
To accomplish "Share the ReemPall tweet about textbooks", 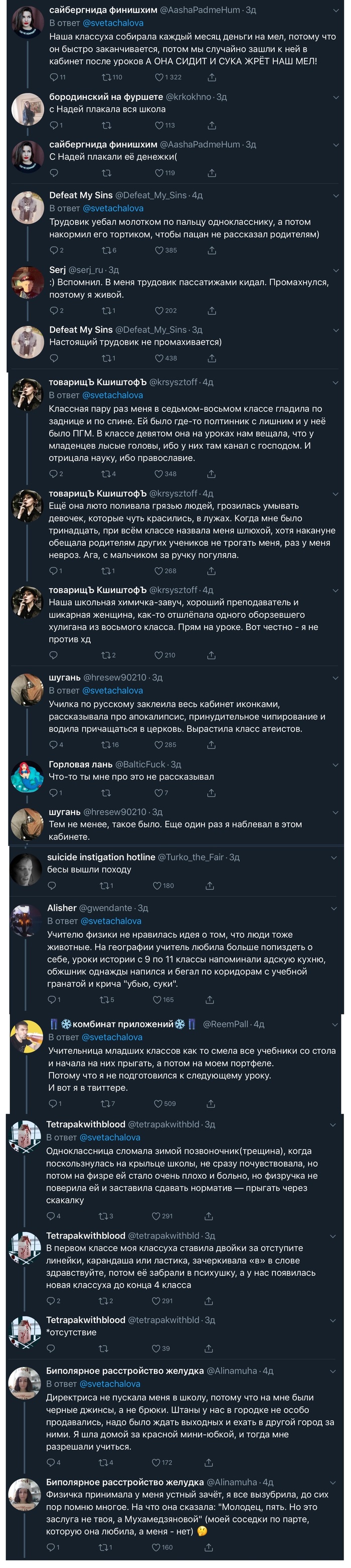I will 211,1104.
